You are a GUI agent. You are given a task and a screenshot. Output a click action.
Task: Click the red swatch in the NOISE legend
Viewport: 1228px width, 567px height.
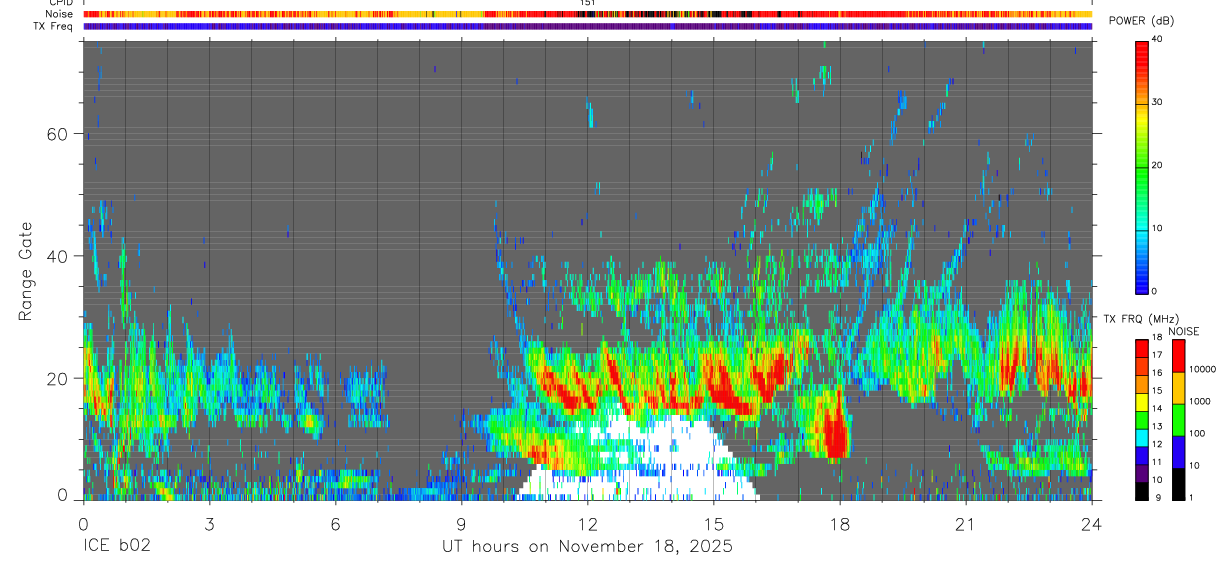1179,356
